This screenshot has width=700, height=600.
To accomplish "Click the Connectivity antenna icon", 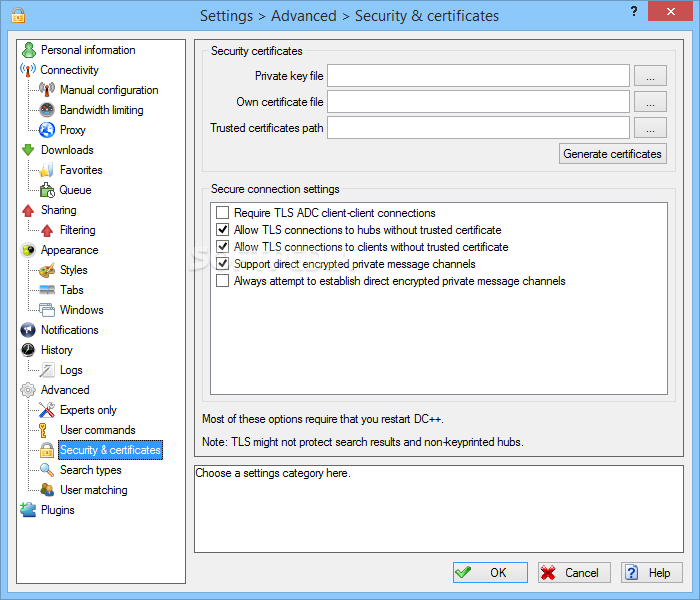I will [x=28, y=70].
